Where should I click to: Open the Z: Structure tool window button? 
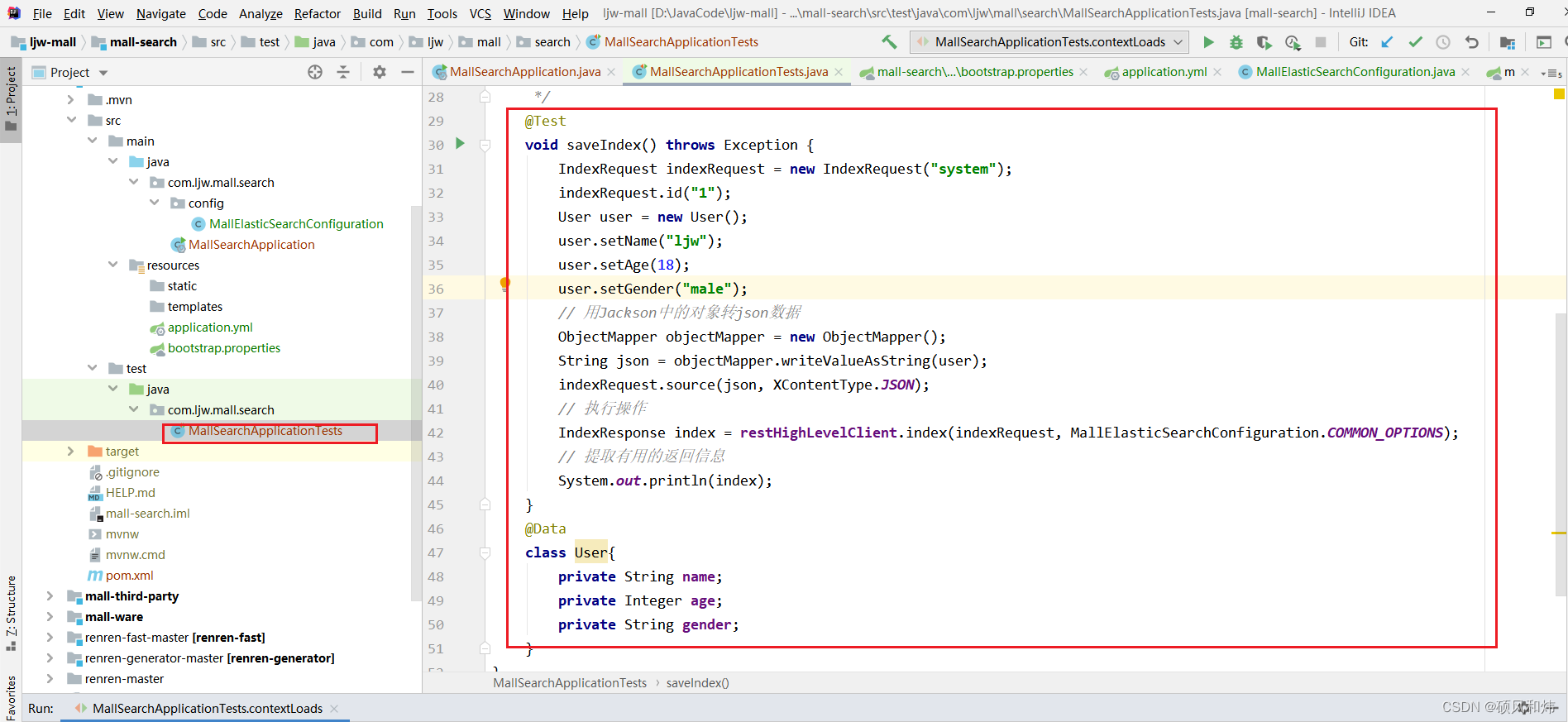point(11,612)
